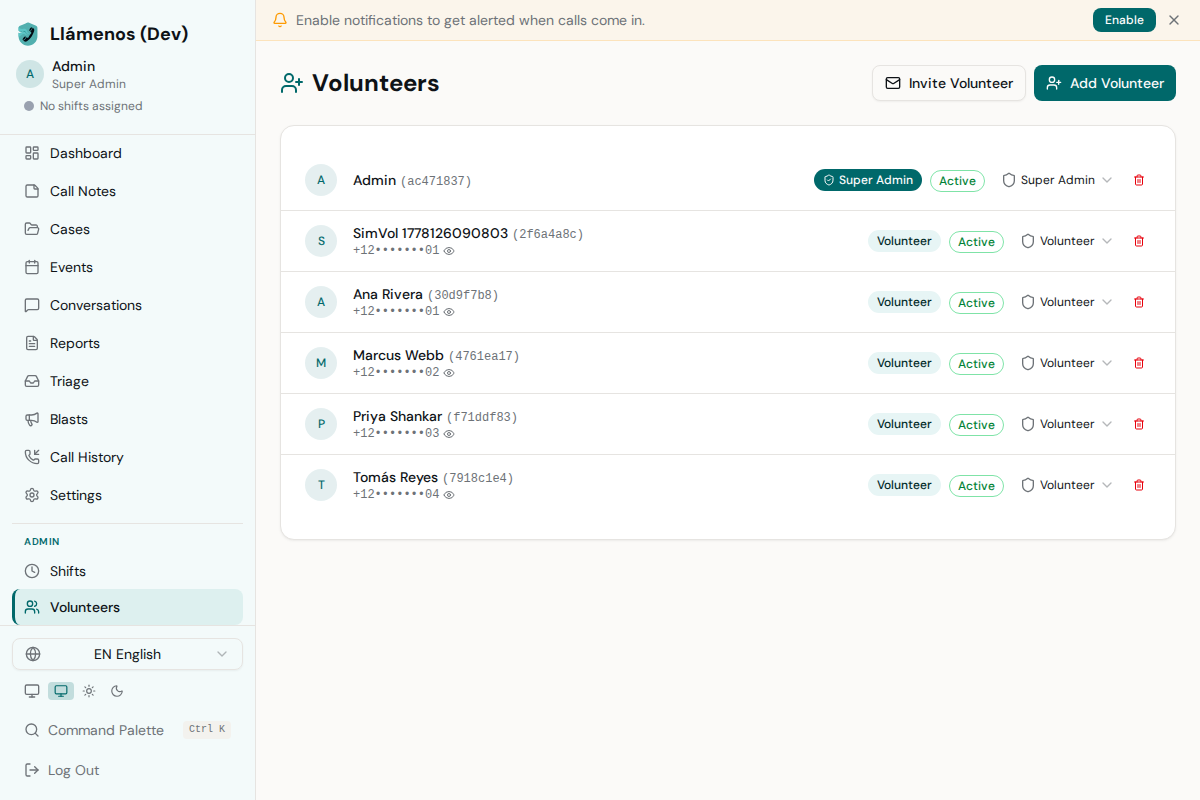Delete the Admin user with trash icon
Viewport: 1200px width, 800px height.
click(x=1138, y=180)
